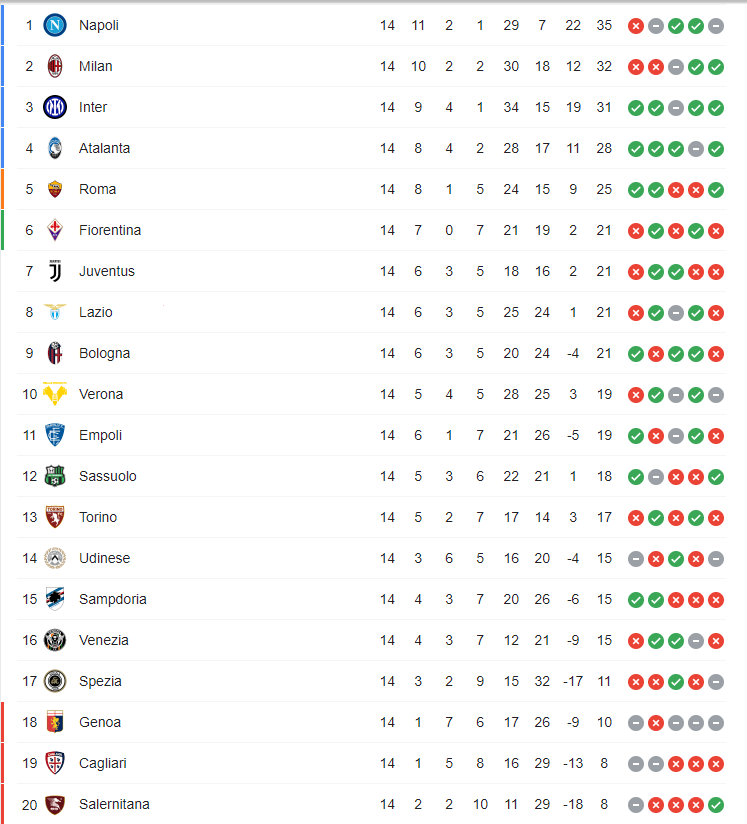
Task: Click the Salernitana club logo
Action: point(55,804)
